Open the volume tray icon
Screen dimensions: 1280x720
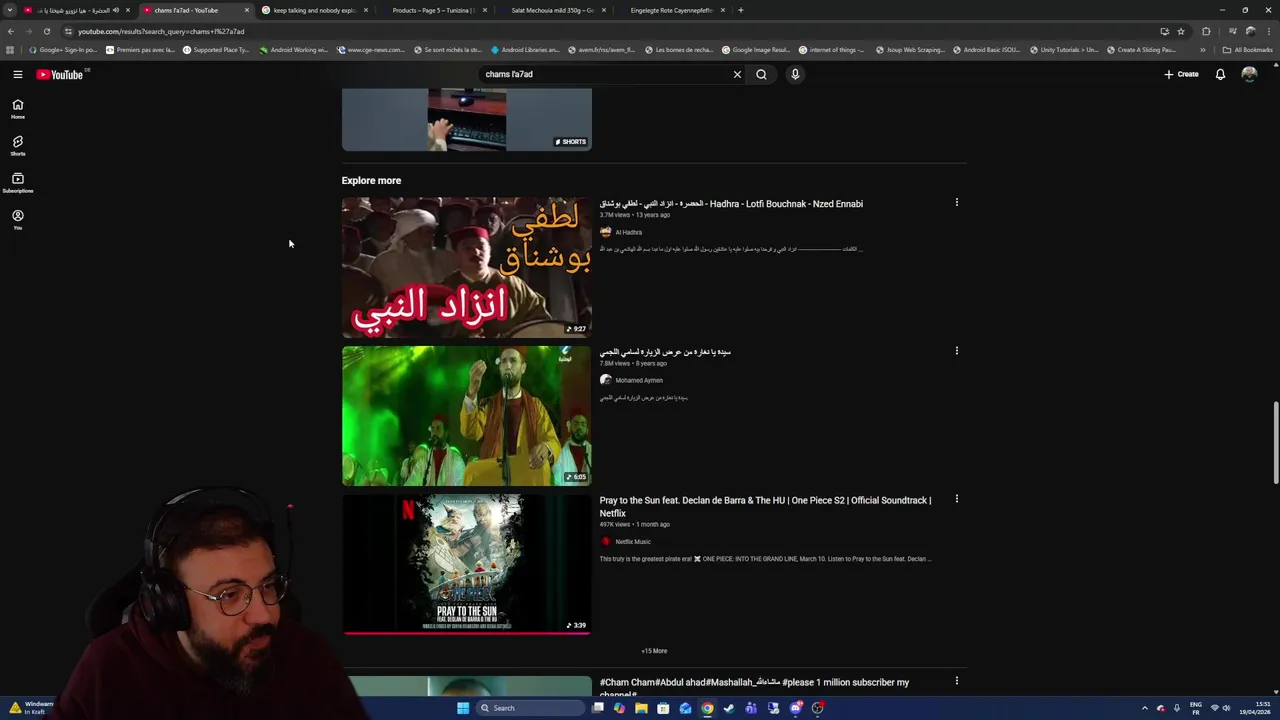(1226, 708)
